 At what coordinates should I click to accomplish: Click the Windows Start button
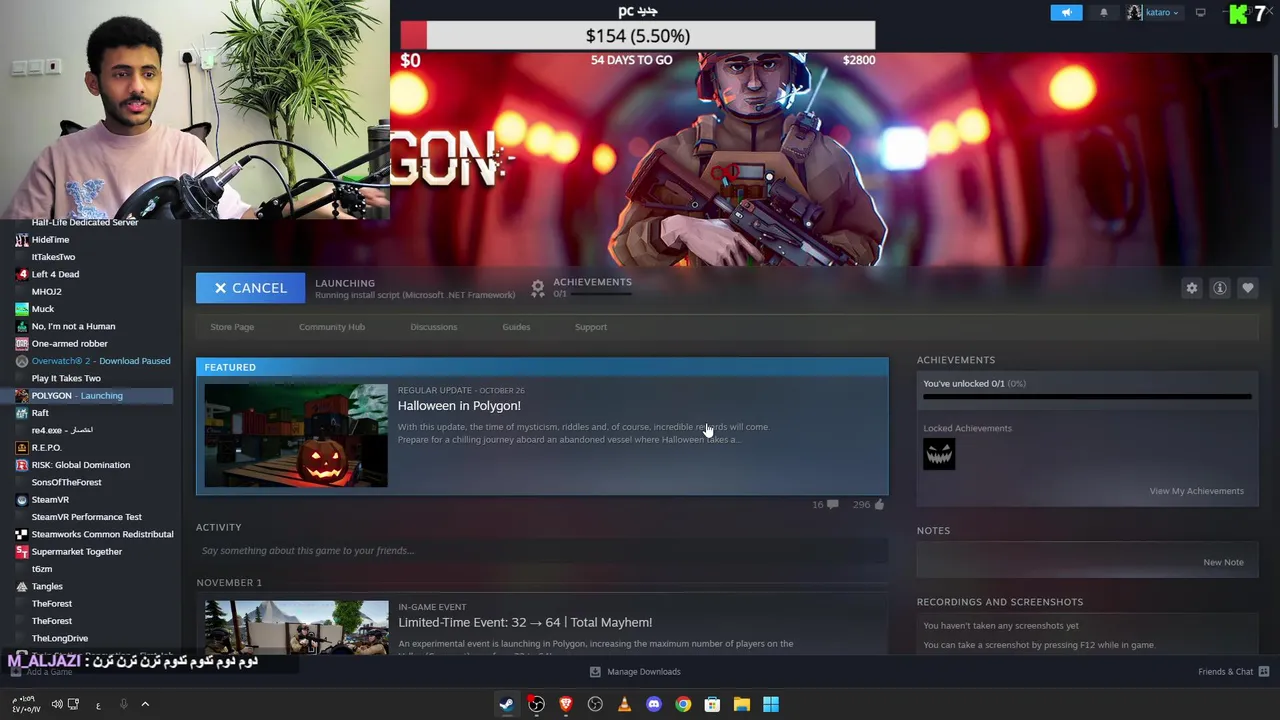tap(771, 705)
